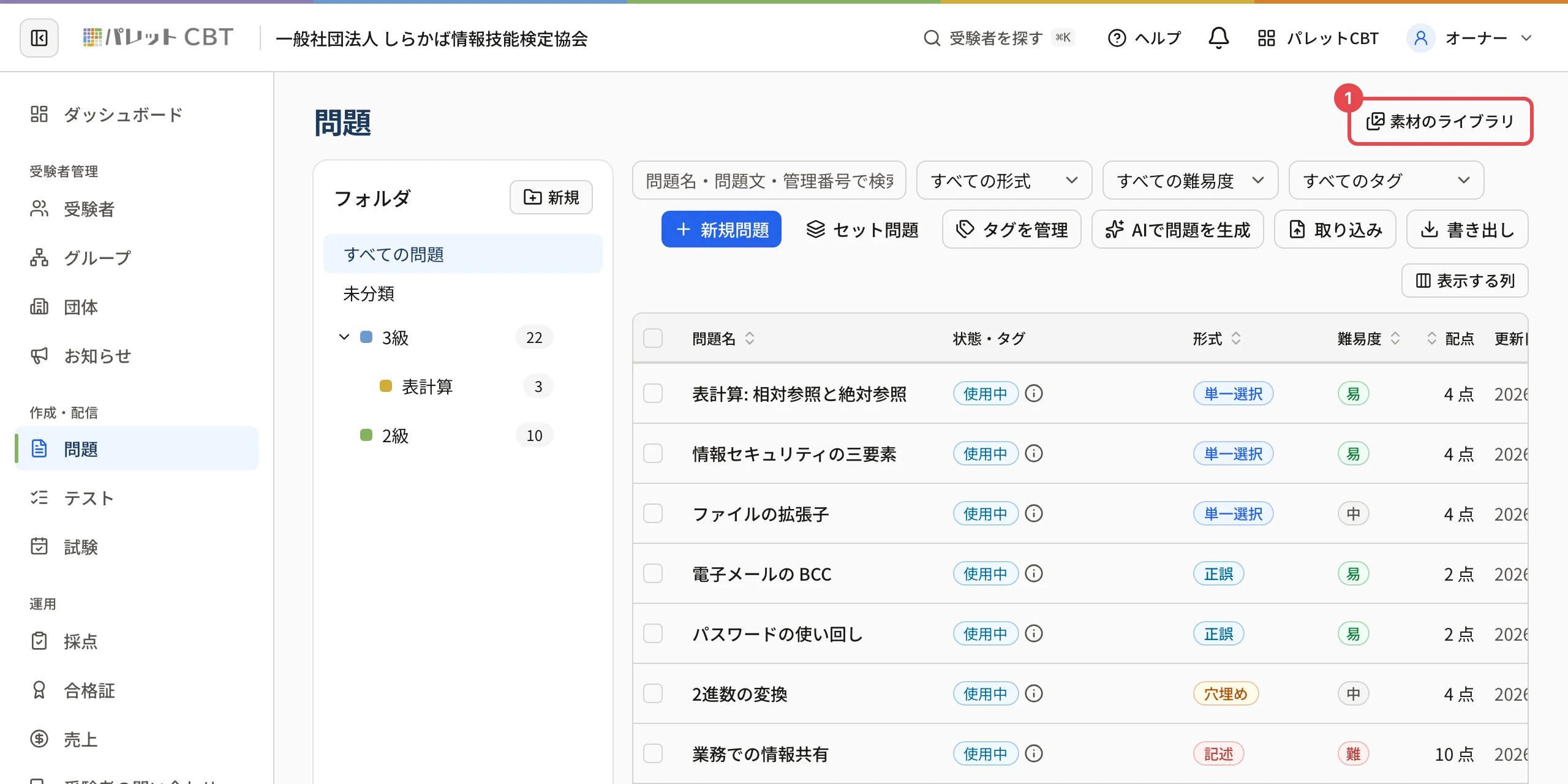Select the ファイルの拡張子 row checkbox
The height and width of the screenshot is (784, 1568).
coord(653,513)
